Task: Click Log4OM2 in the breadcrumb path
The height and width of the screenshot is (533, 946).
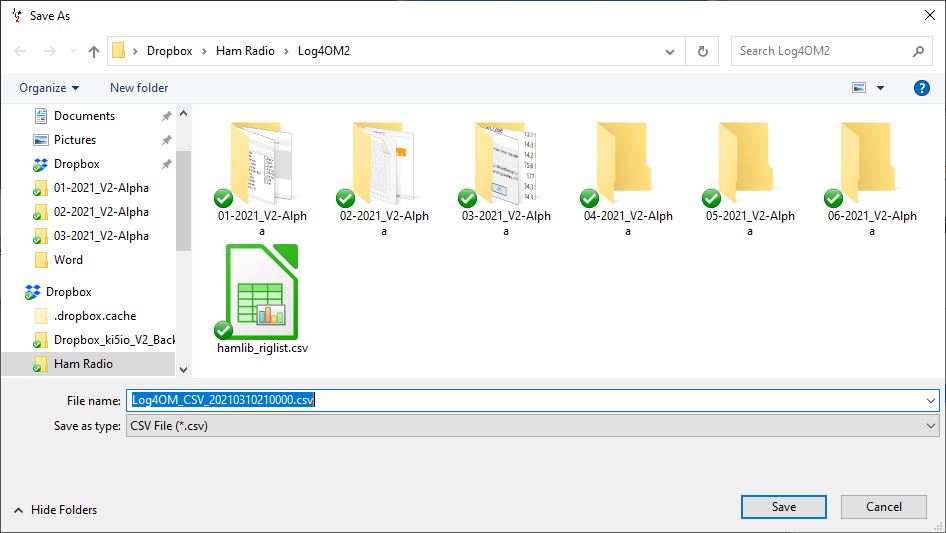Action: pyautogui.click(x=324, y=51)
